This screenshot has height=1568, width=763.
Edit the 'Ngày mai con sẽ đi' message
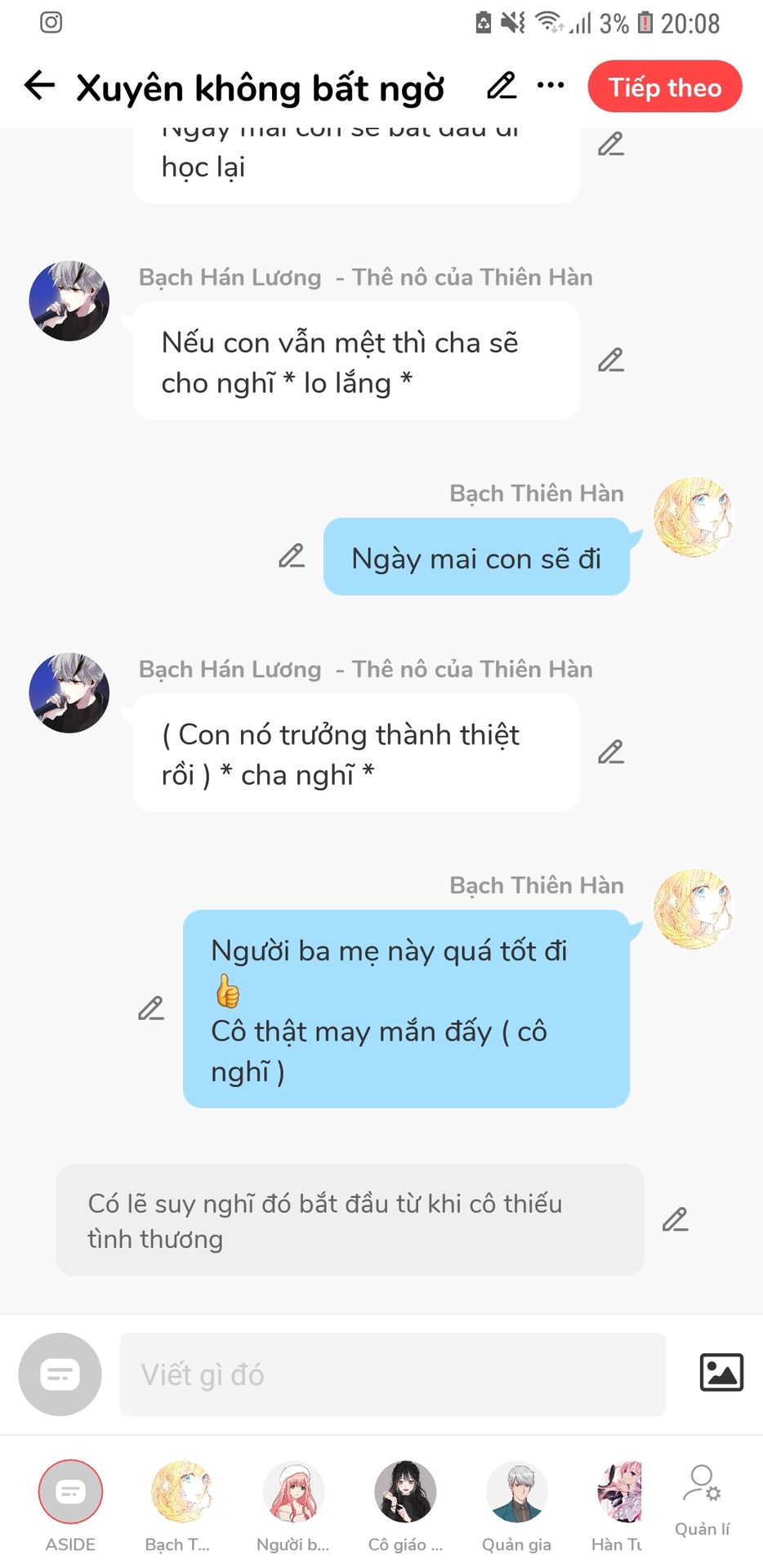[292, 556]
